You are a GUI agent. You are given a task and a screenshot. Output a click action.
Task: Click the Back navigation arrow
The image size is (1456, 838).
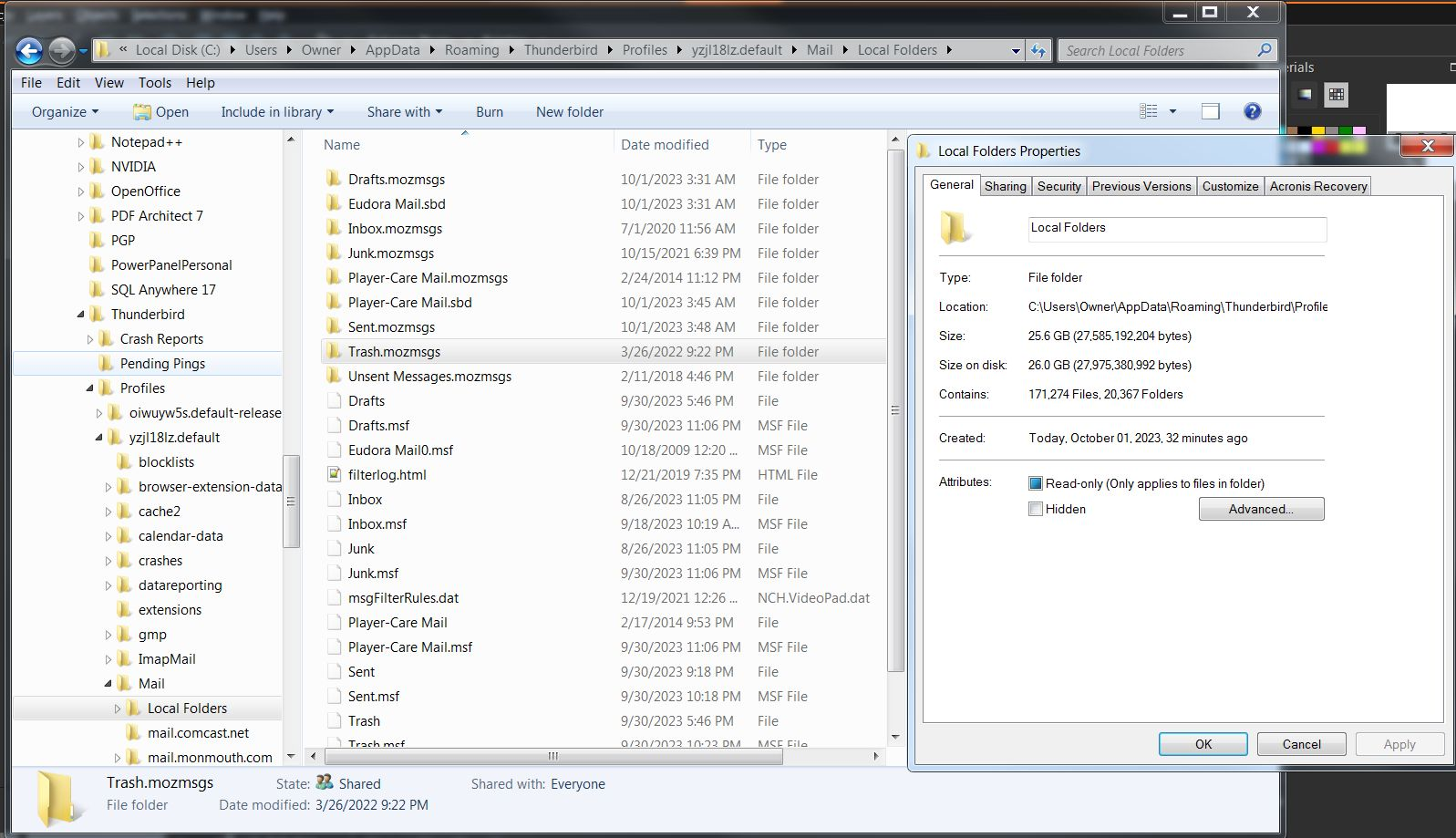29,50
